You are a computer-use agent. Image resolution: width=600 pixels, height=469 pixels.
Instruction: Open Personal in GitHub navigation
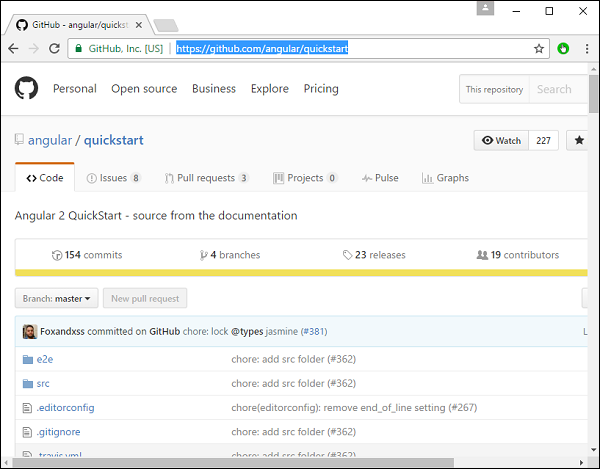(75, 89)
